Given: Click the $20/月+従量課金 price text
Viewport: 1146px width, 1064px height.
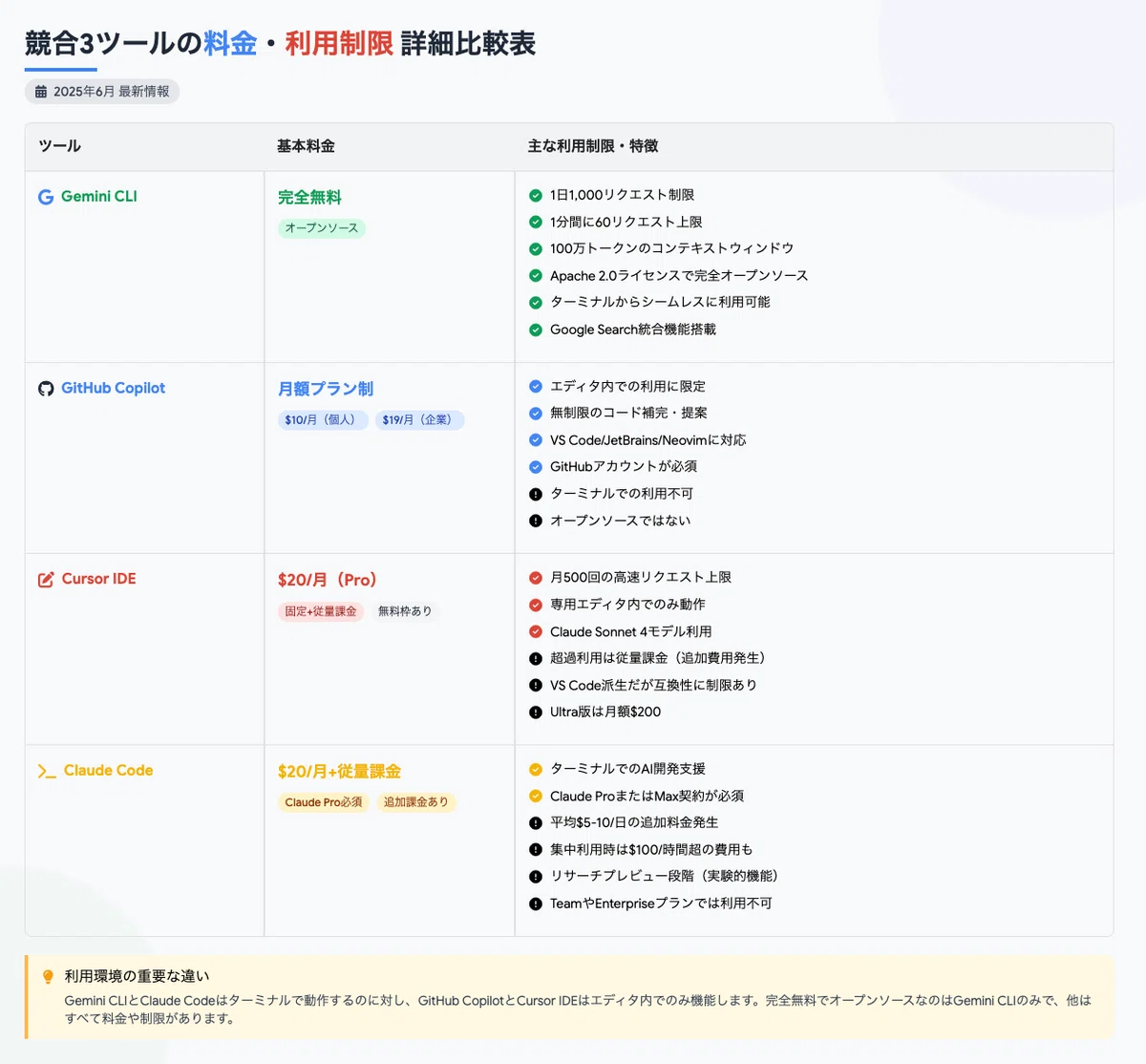Looking at the screenshot, I should (x=339, y=771).
